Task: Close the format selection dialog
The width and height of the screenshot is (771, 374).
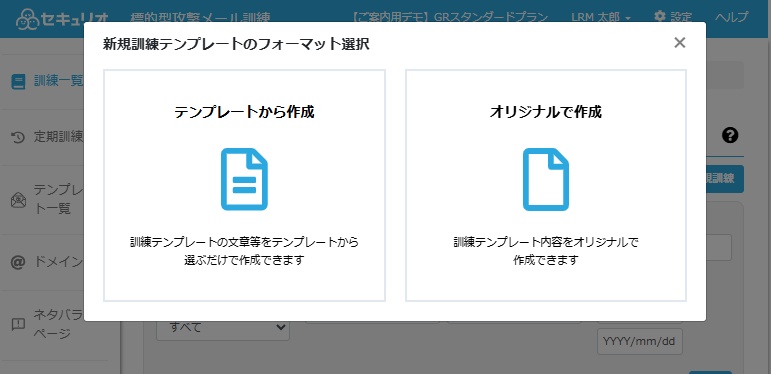Action: pos(680,43)
